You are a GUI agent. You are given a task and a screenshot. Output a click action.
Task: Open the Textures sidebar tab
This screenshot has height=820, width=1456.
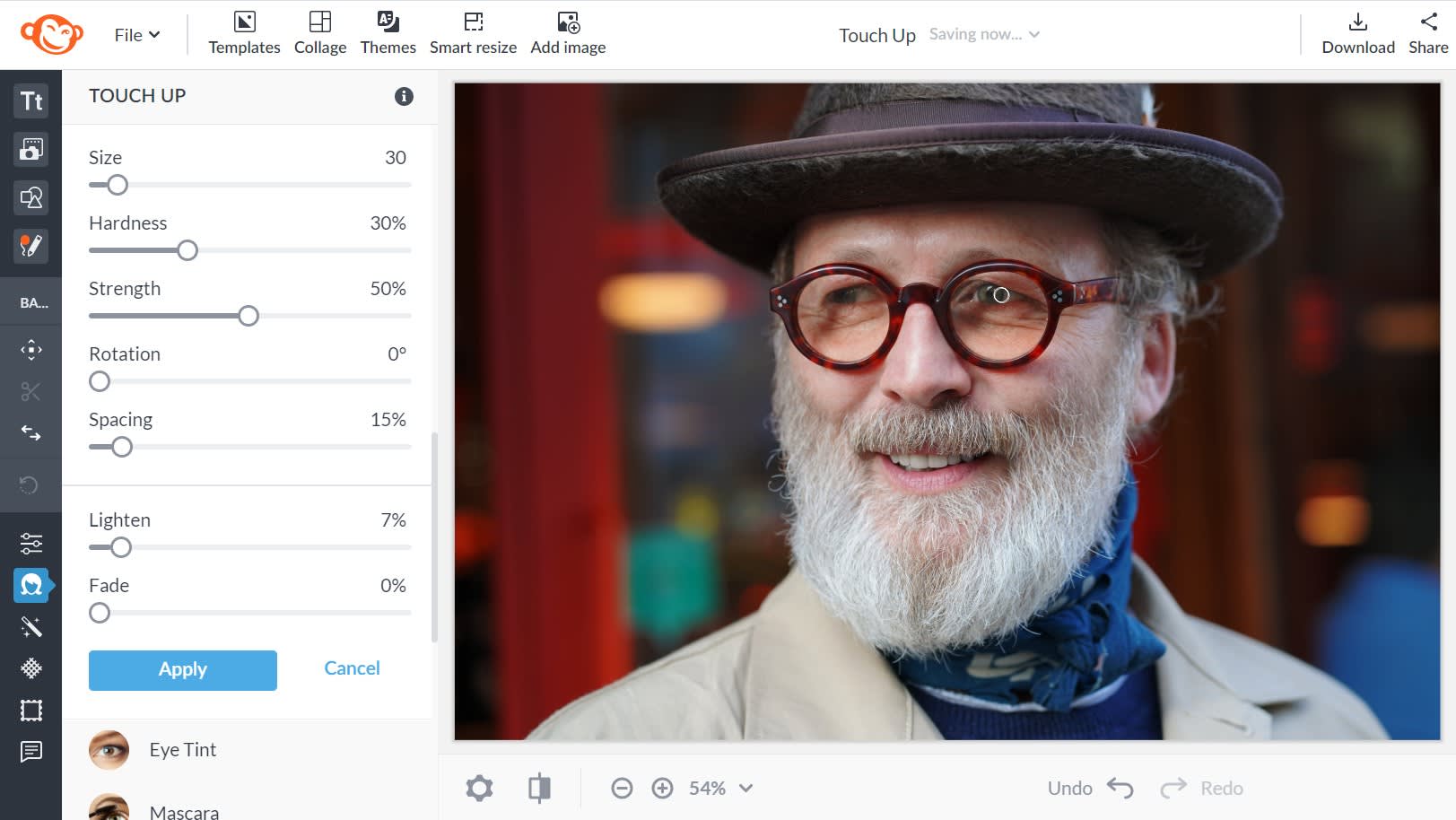pyautogui.click(x=31, y=668)
